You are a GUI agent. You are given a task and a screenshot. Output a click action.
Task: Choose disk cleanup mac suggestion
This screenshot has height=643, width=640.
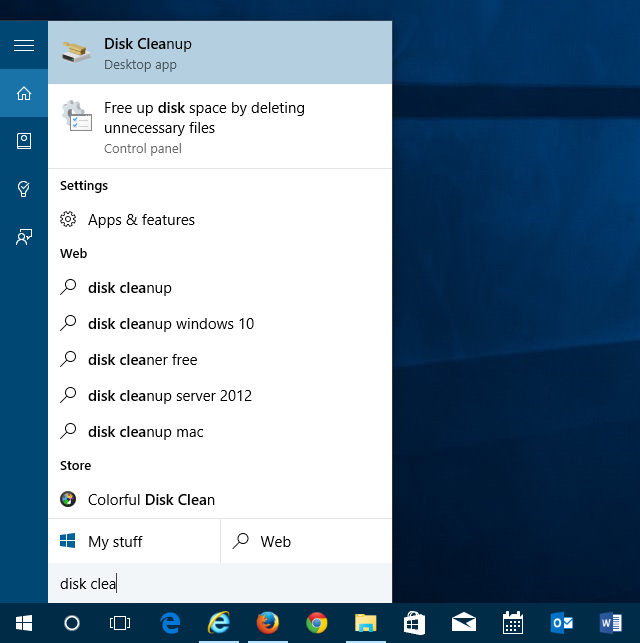pos(146,432)
